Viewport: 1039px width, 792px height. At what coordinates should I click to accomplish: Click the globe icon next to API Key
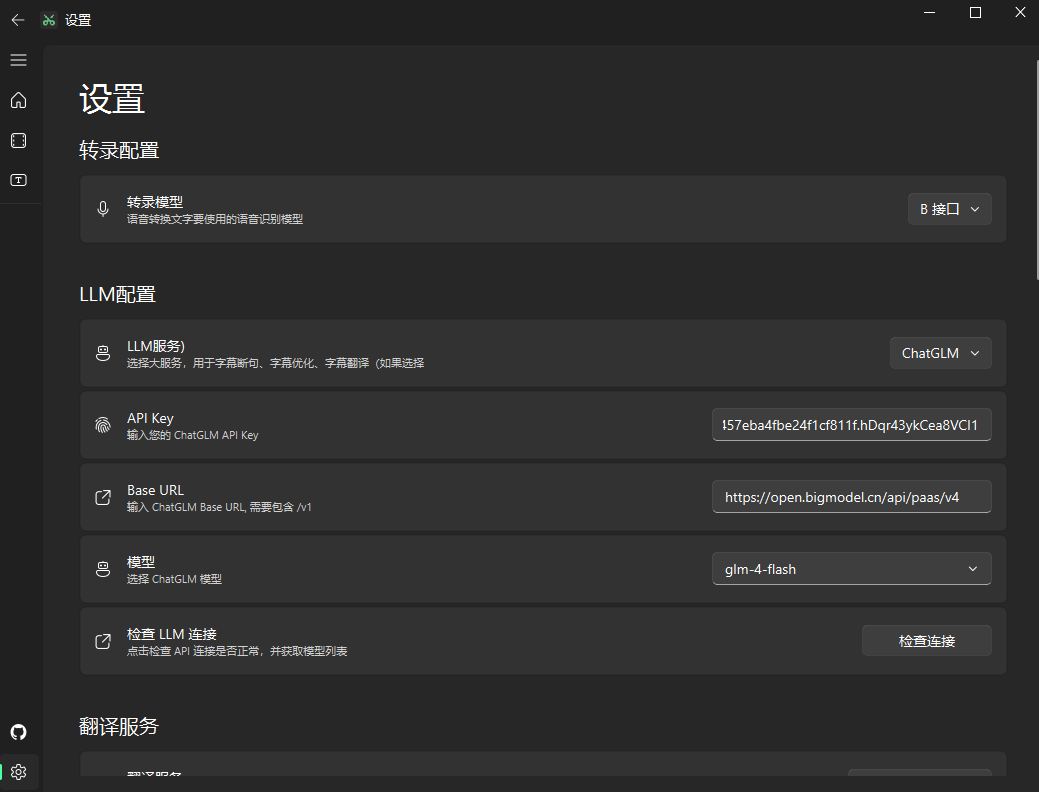tap(103, 425)
